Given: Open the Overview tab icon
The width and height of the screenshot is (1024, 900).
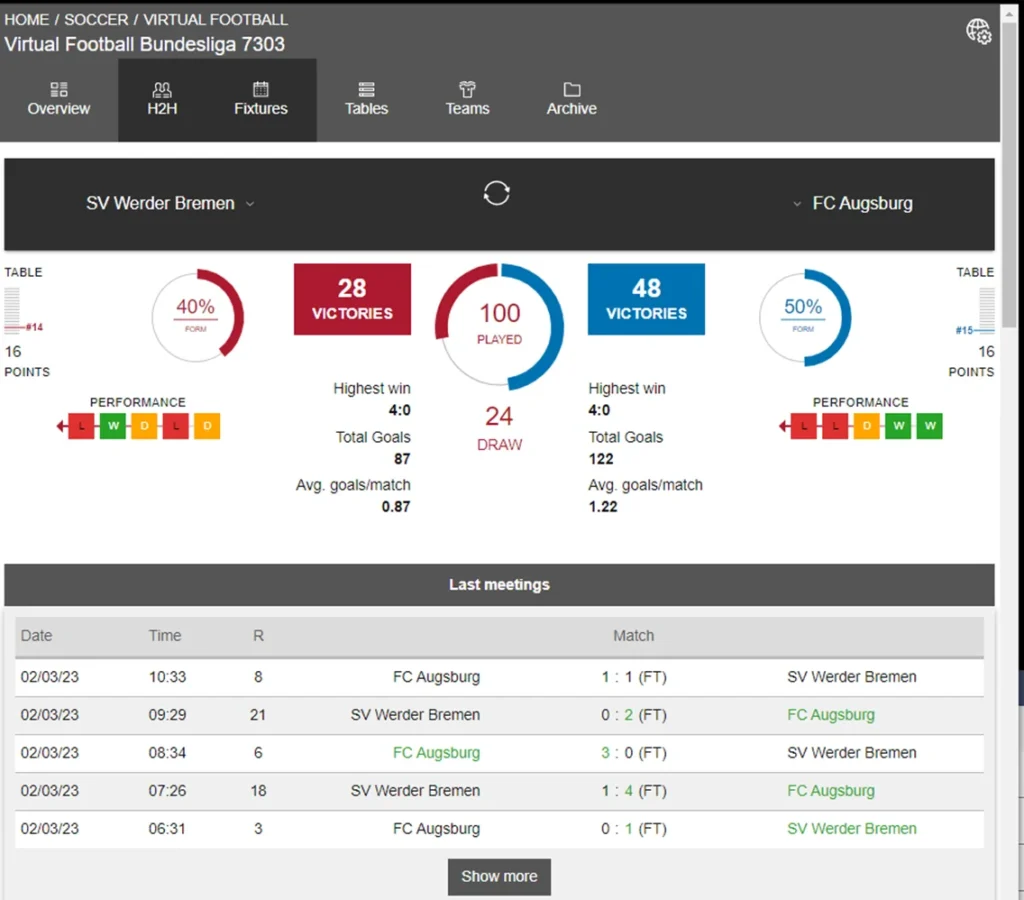Looking at the screenshot, I should pos(58,88).
